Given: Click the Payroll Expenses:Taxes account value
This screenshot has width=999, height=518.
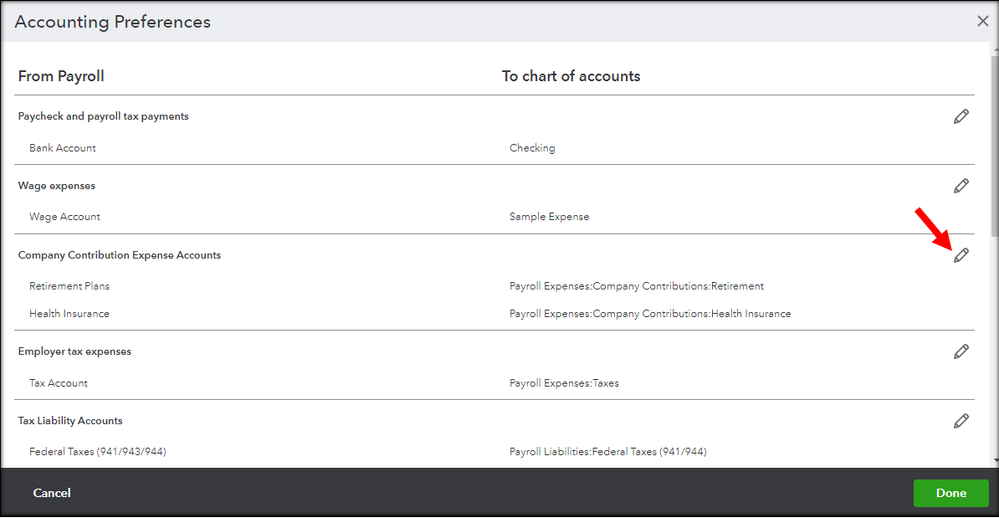Looking at the screenshot, I should [564, 383].
